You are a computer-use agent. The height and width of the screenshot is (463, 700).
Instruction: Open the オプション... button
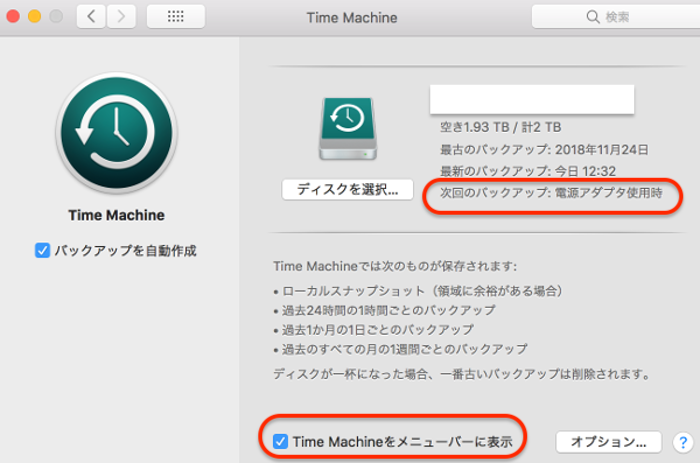[608, 442]
